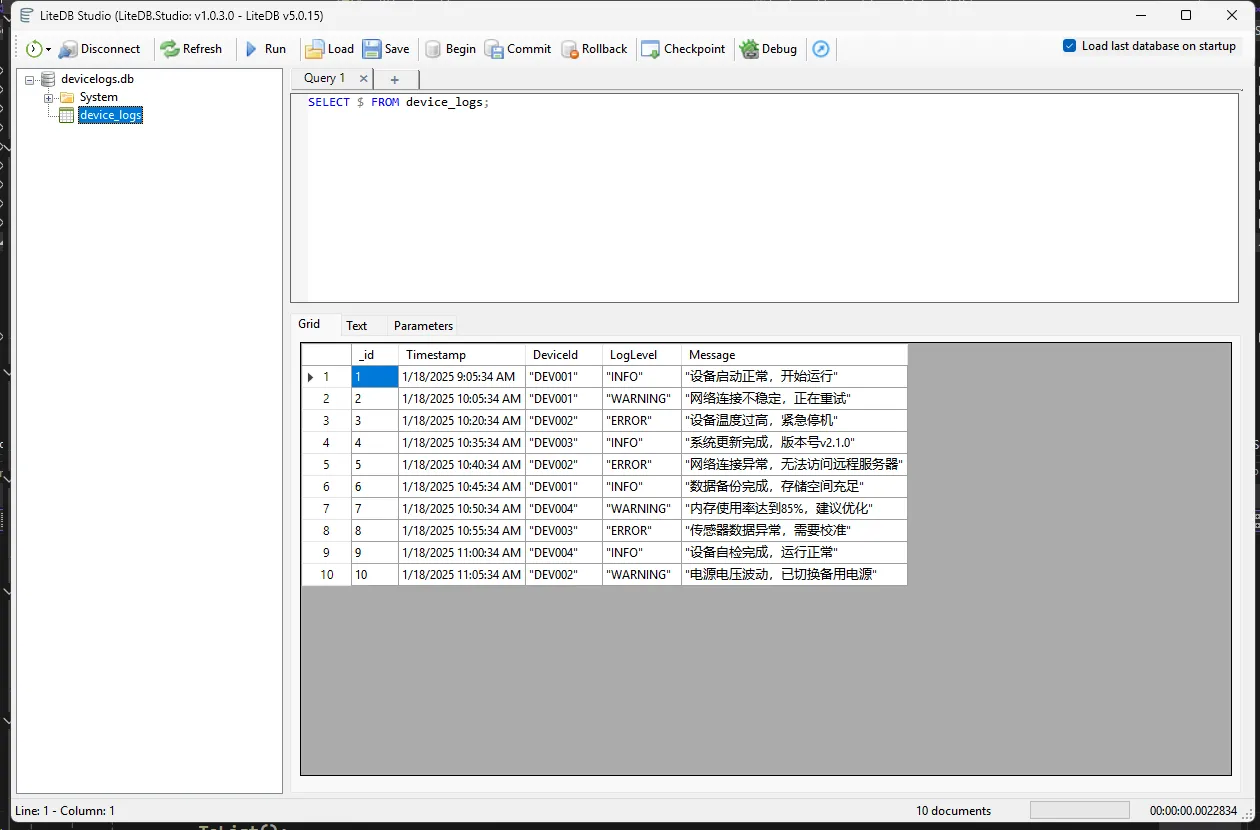Sort grid by the LogLevel column header
This screenshot has width=1260, height=830.
[x=633, y=355]
